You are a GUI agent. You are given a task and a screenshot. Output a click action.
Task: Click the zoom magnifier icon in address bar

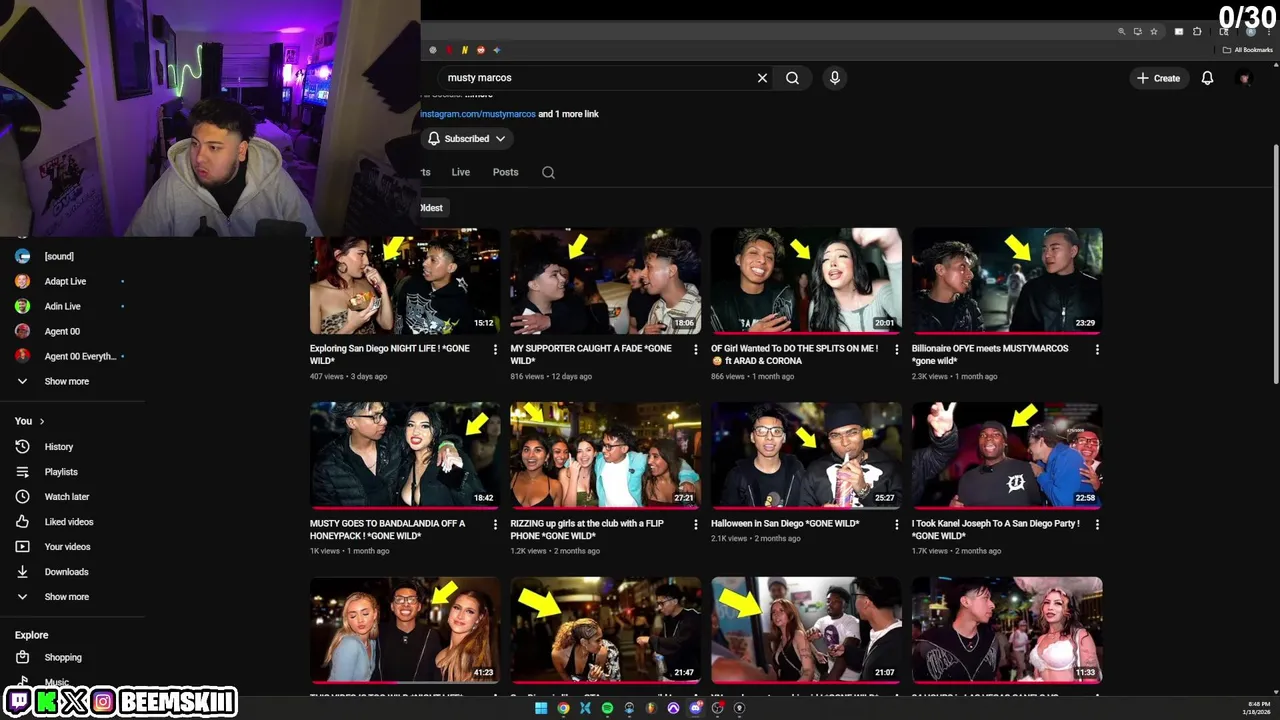click(x=1122, y=32)
